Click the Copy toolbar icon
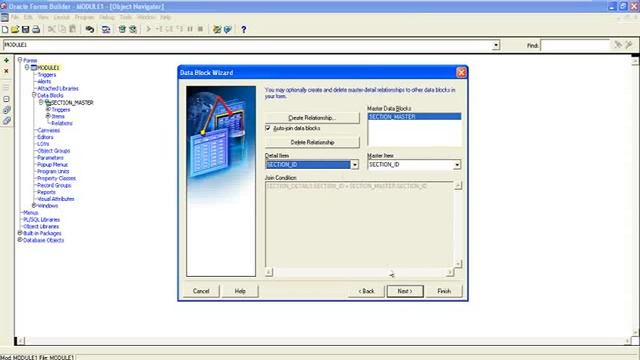The image size is (640, 360). click(x=62, y=29)
